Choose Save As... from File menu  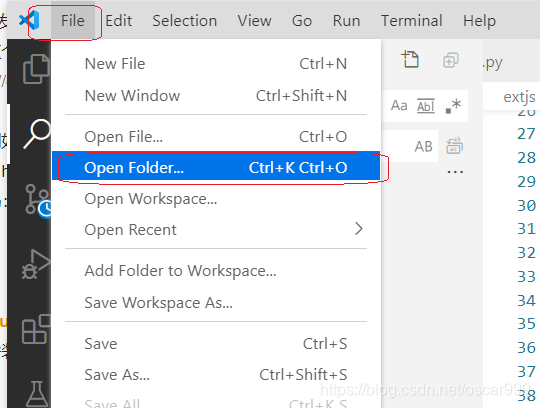tap(216, 375)
